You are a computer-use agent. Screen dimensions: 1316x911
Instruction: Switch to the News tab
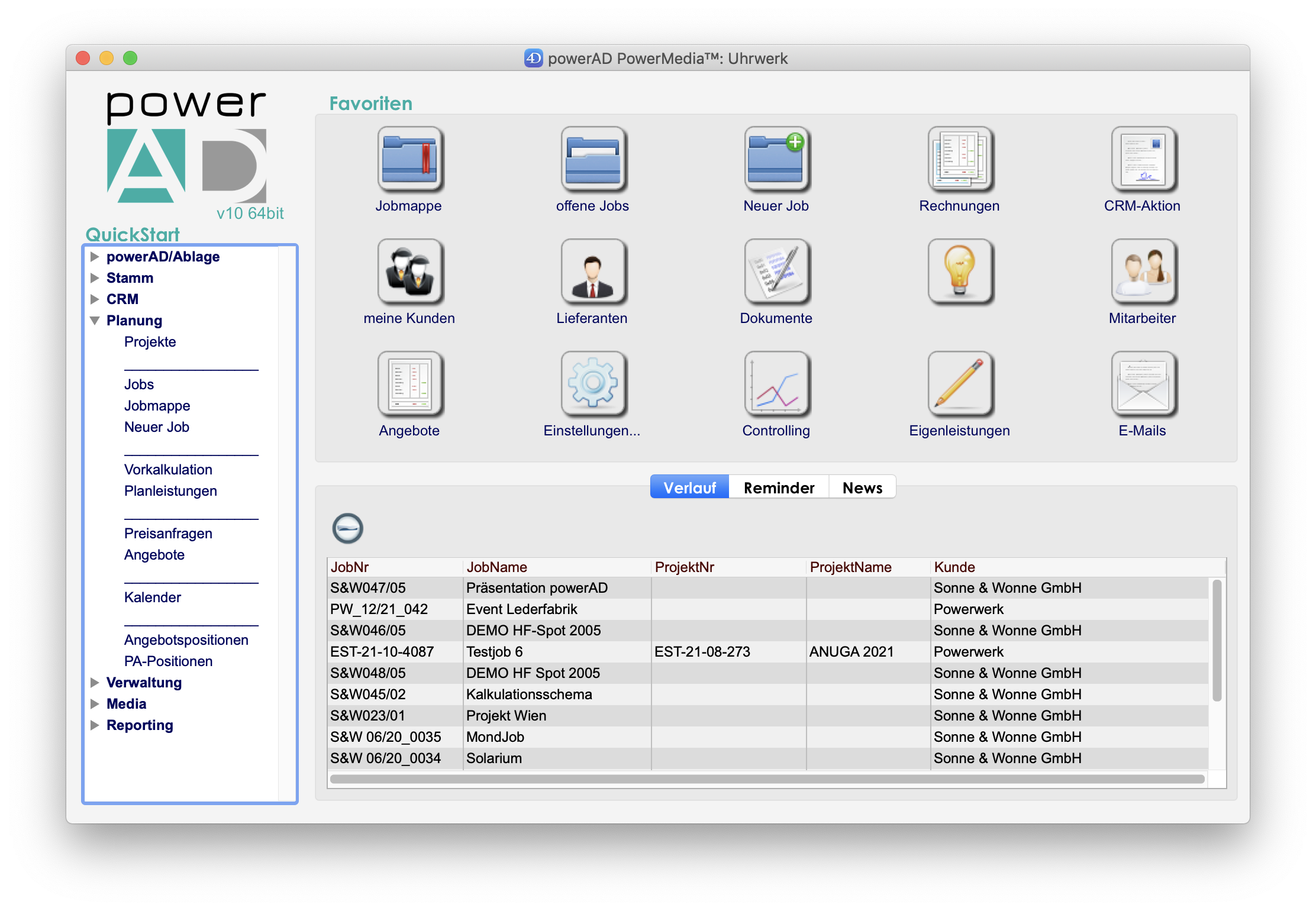pyautogui.click(x=862, y=487)
